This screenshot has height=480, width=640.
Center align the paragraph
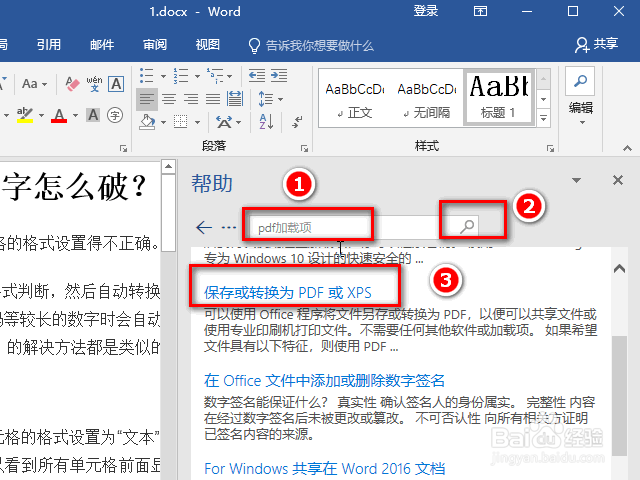[169, 99]
